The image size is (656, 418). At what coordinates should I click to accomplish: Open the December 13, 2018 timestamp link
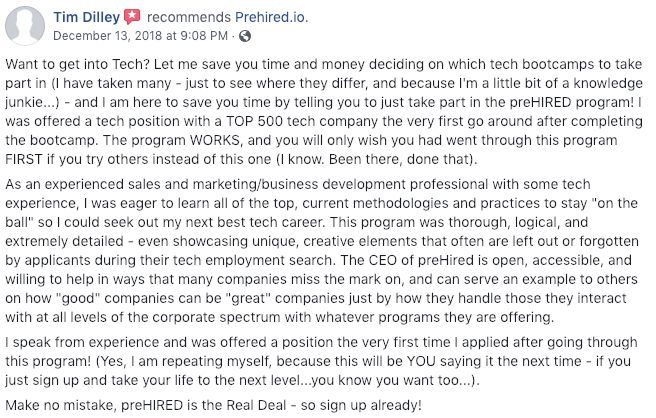click(139, 36)
